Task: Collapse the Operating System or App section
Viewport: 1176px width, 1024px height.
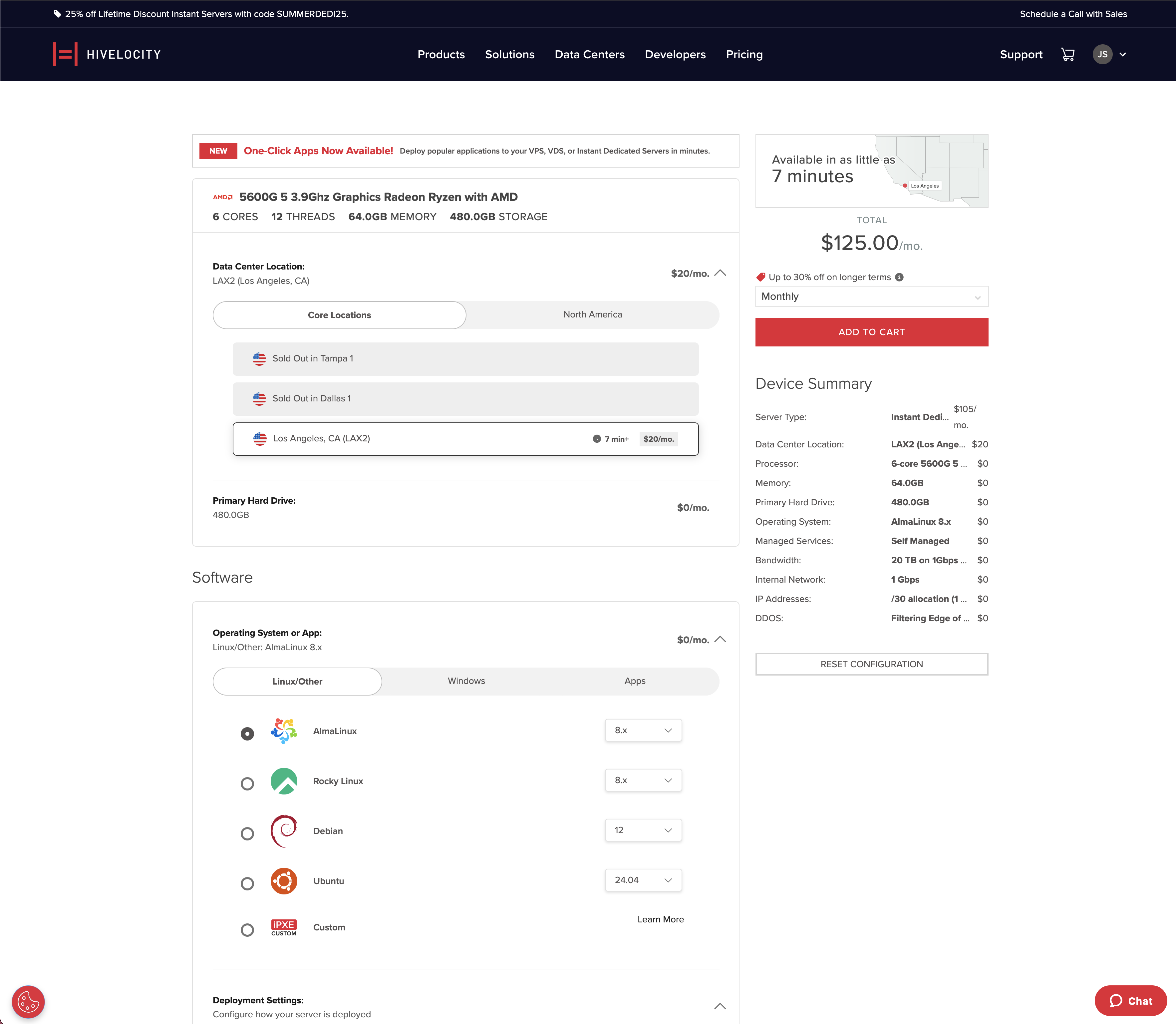Action: (720, 640)
